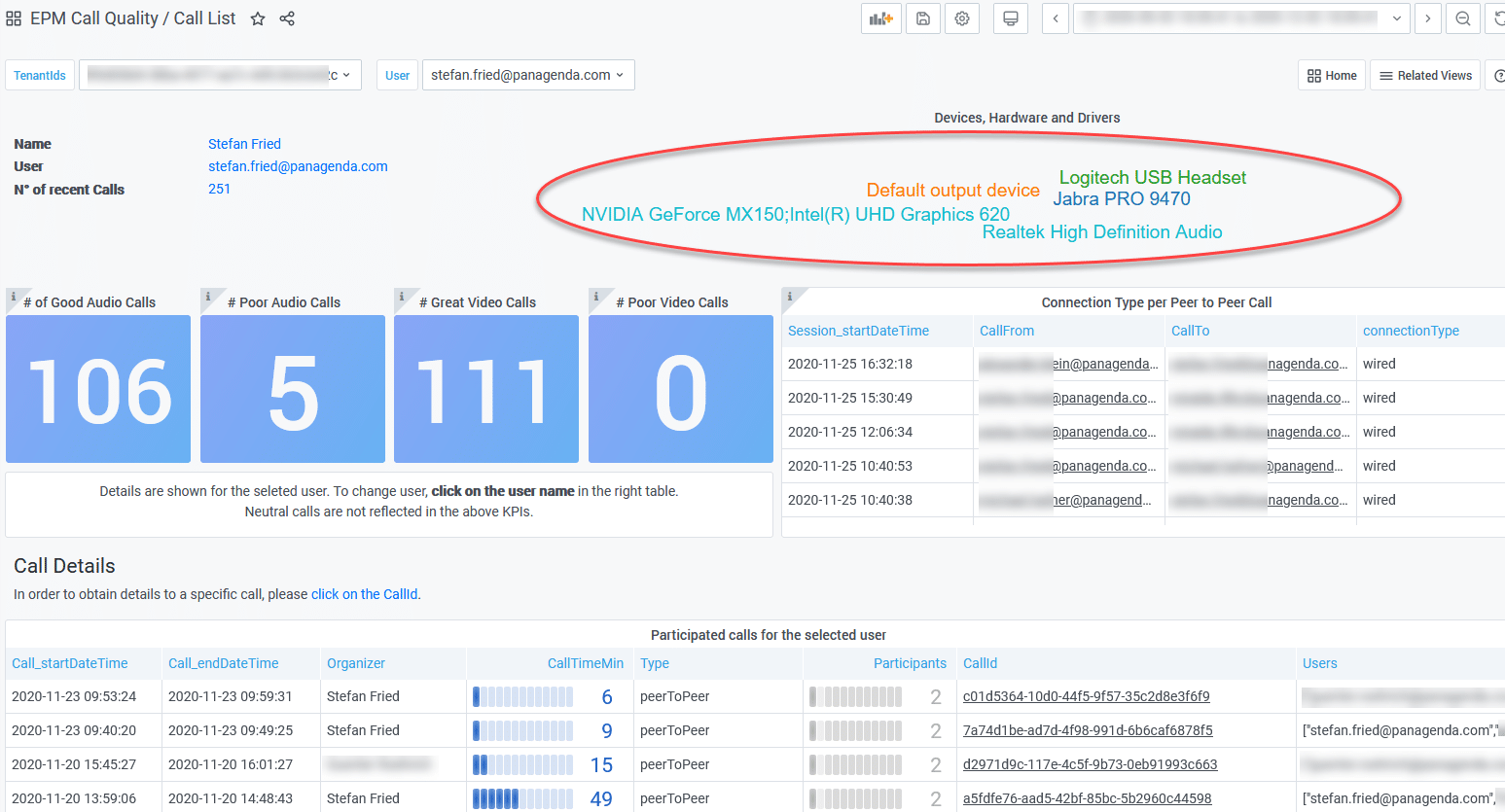Open dashboard settings gear
Viewport: 1505px width, 812px height.
click(x=962, y=18)
